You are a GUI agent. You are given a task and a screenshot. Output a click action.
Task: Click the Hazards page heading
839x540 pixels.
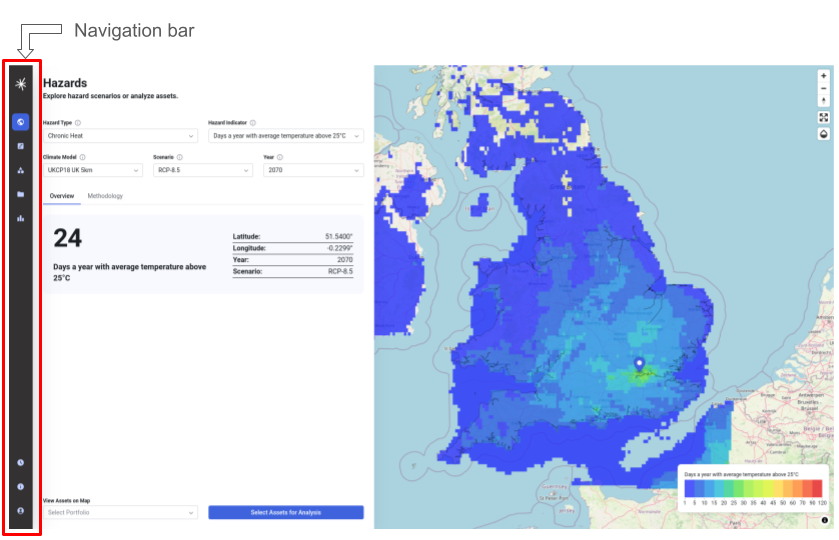click(x=65, y=83)
